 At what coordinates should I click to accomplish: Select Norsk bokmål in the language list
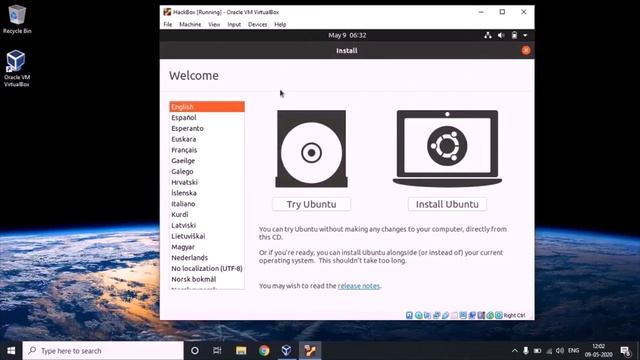[207, 279]
